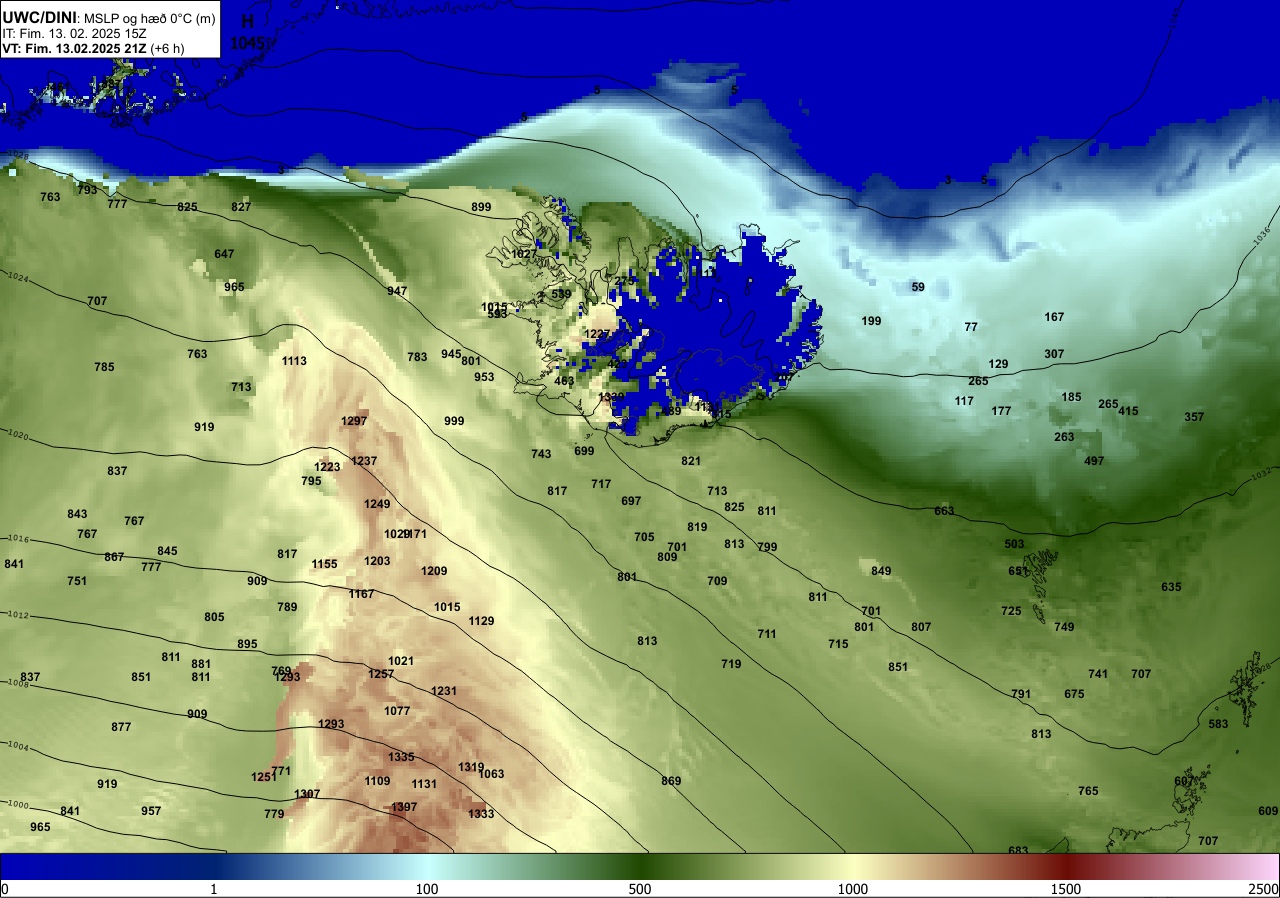Screen dimensions: 1280x898
Task: Click the height value 167
Action: click(1054, 317)
